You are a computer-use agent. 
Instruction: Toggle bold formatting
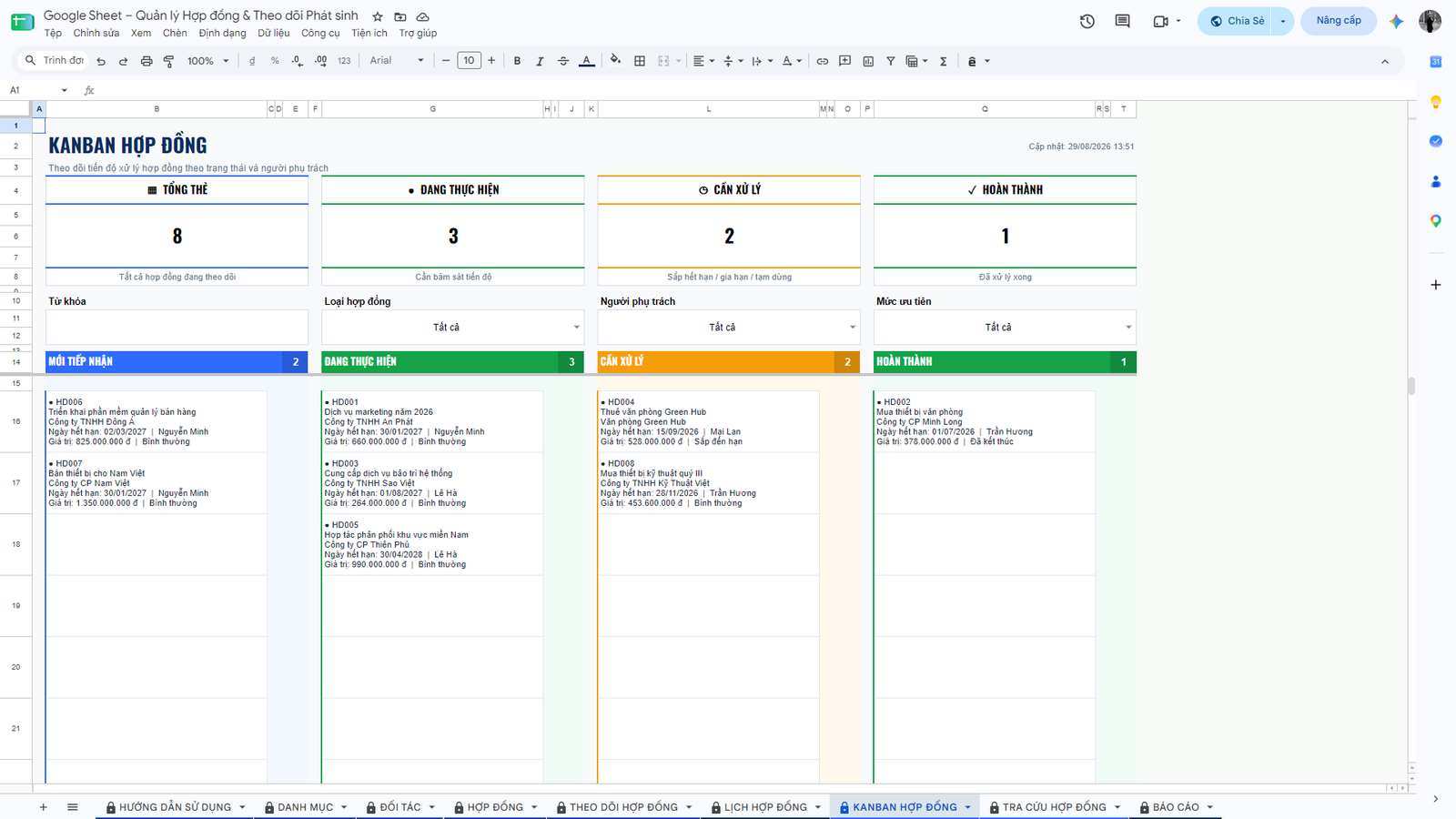click(517, 61)
